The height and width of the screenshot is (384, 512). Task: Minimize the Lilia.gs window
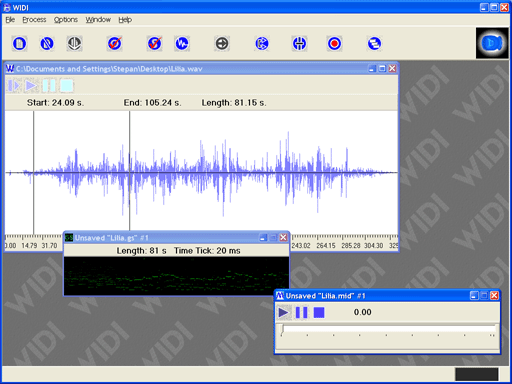(x=263, y=238)
